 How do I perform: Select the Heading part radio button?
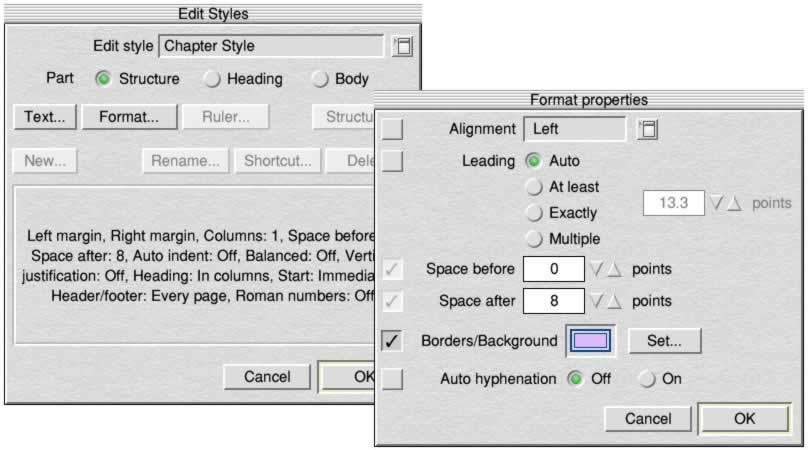(213, 79)
